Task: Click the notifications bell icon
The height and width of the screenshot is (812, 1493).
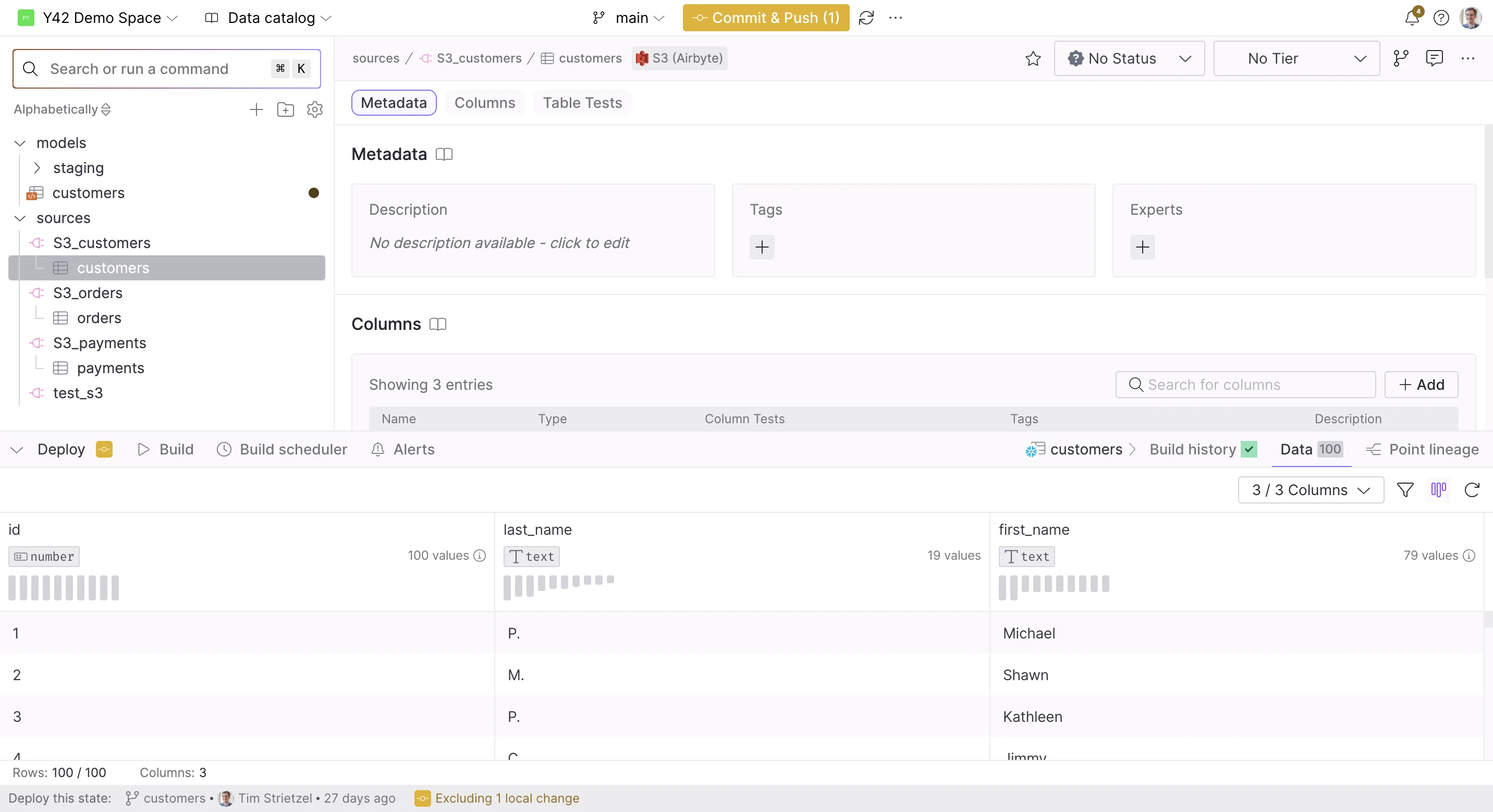Action: coord(1412,18)
